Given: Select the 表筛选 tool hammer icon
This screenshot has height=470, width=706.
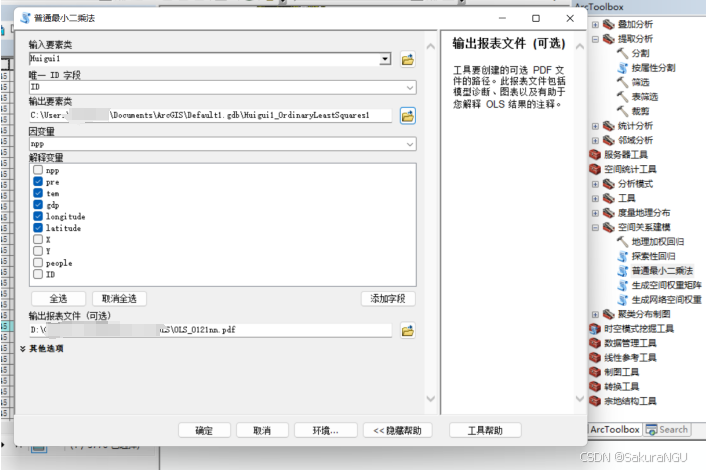Looking at the screenshot, I should coord(622,97).
